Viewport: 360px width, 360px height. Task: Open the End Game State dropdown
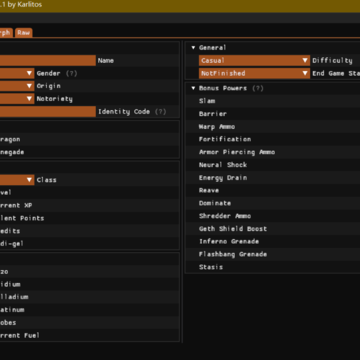click(254, 73)
